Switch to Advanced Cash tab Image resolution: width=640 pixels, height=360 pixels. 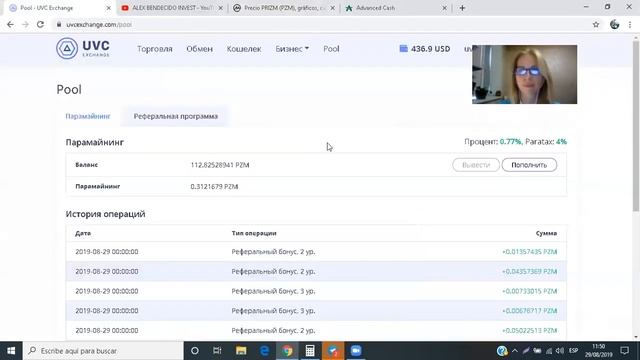click(x=396, y=8)
